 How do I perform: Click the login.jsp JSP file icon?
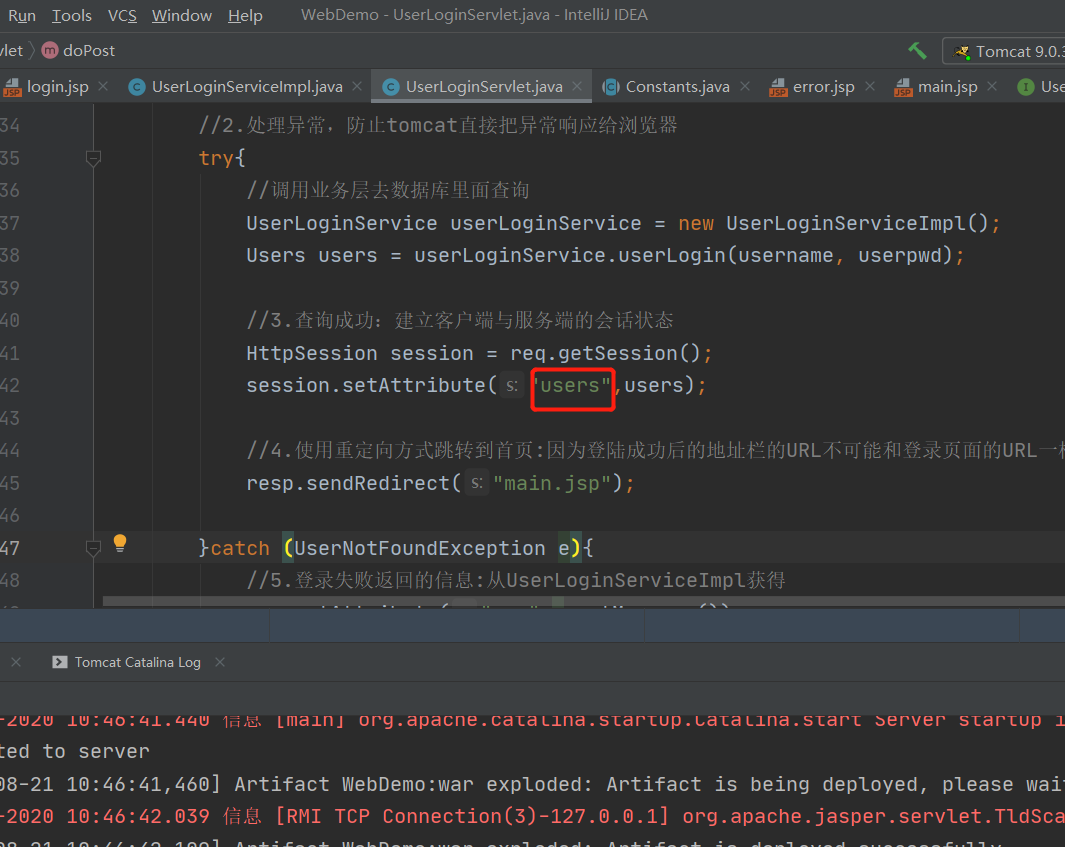12,88
